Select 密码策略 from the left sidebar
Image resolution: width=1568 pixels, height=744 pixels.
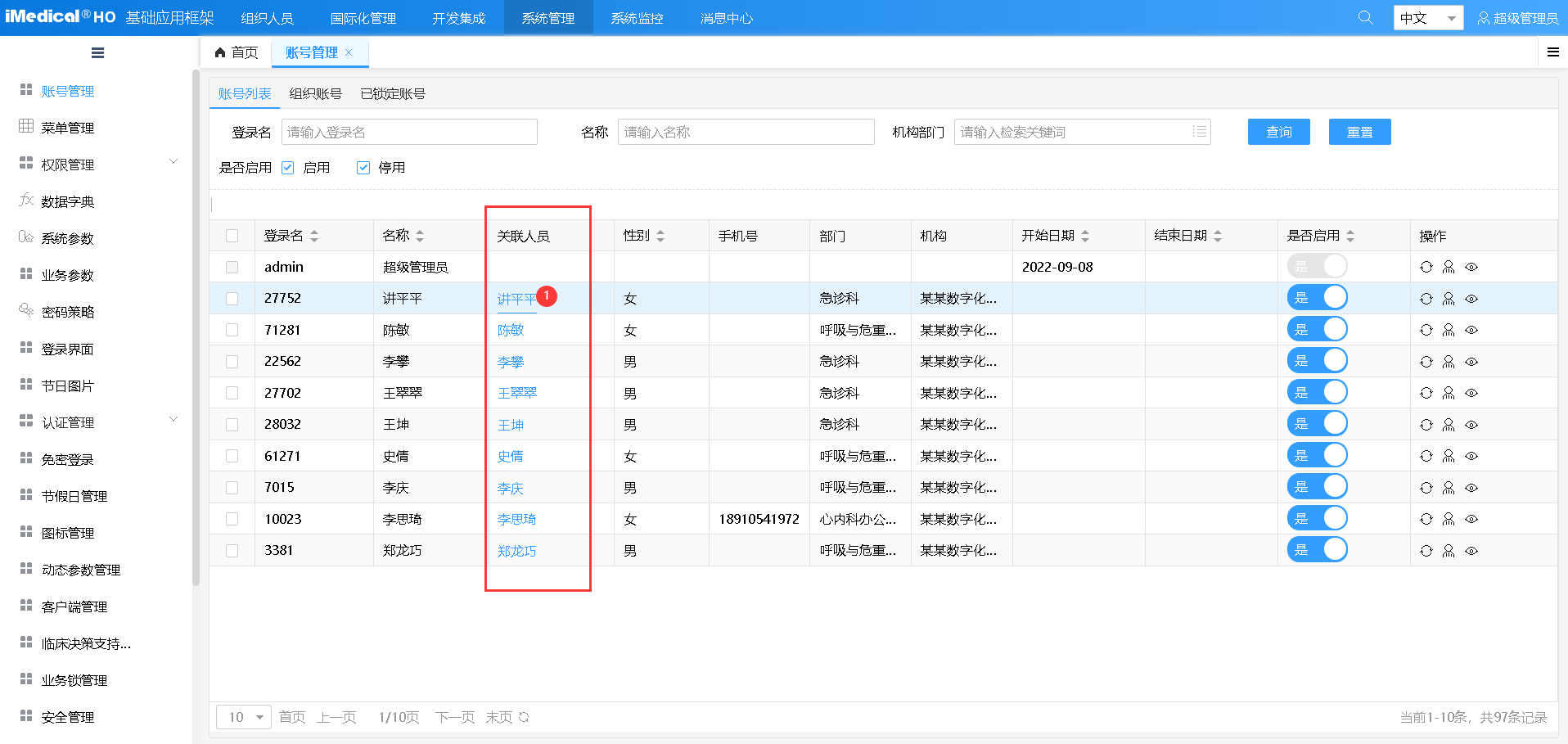68,311
